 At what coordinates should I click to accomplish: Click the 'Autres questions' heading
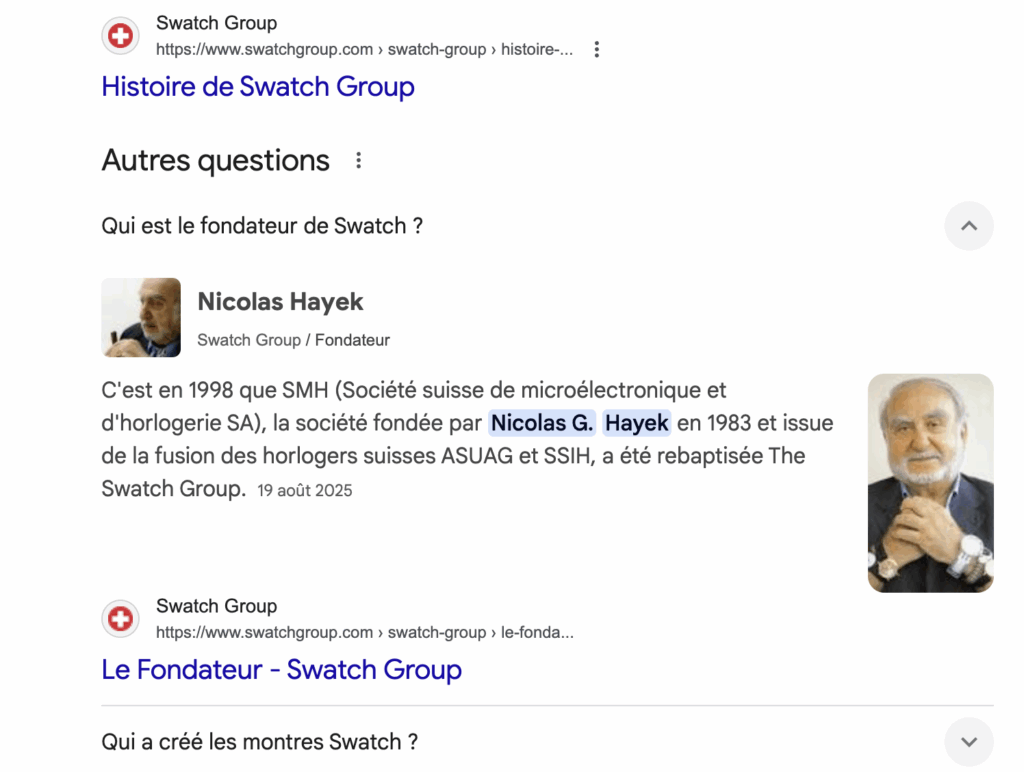point(216,161)
